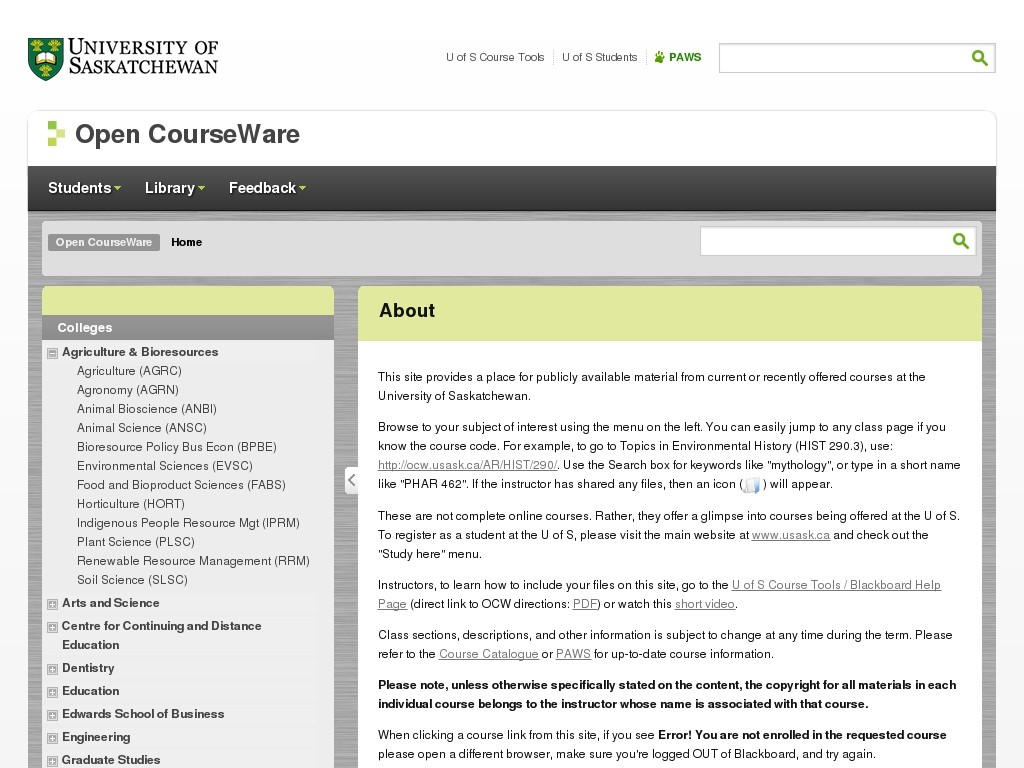1024x768 pixels.
Task: Open the U of S Course Tools link
Action: click(x=495, y=57)
